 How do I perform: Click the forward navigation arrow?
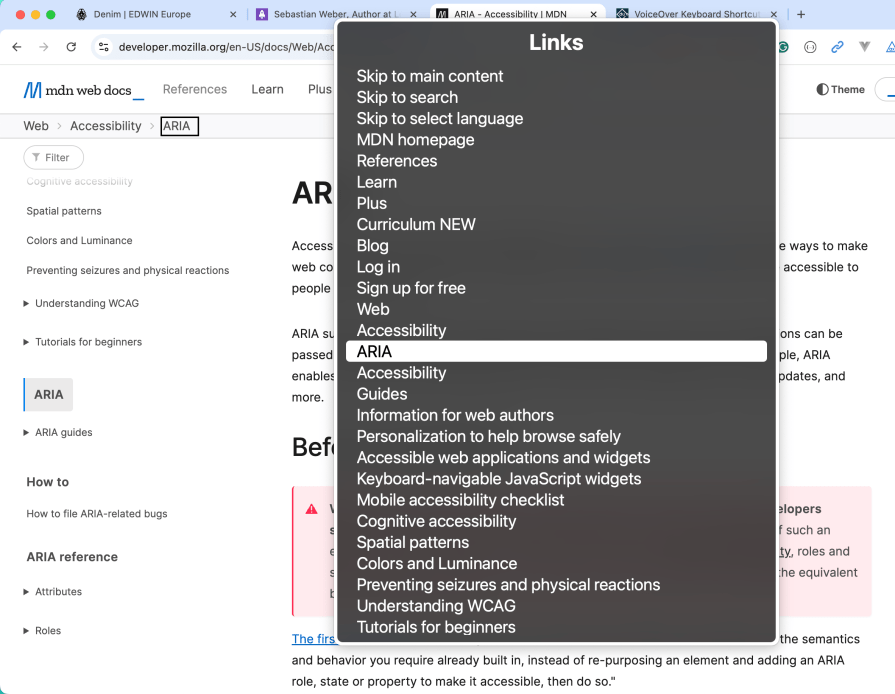(x=43, y=46)
